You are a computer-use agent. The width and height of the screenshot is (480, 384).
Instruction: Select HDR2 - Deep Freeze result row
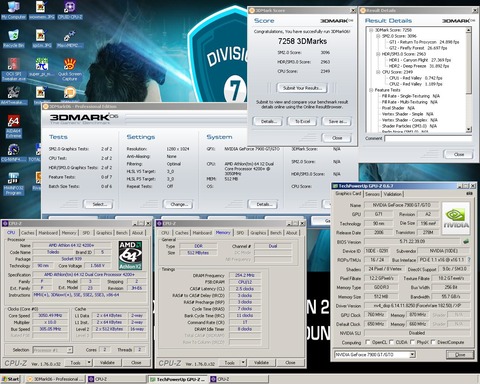(x=419, y=66)
